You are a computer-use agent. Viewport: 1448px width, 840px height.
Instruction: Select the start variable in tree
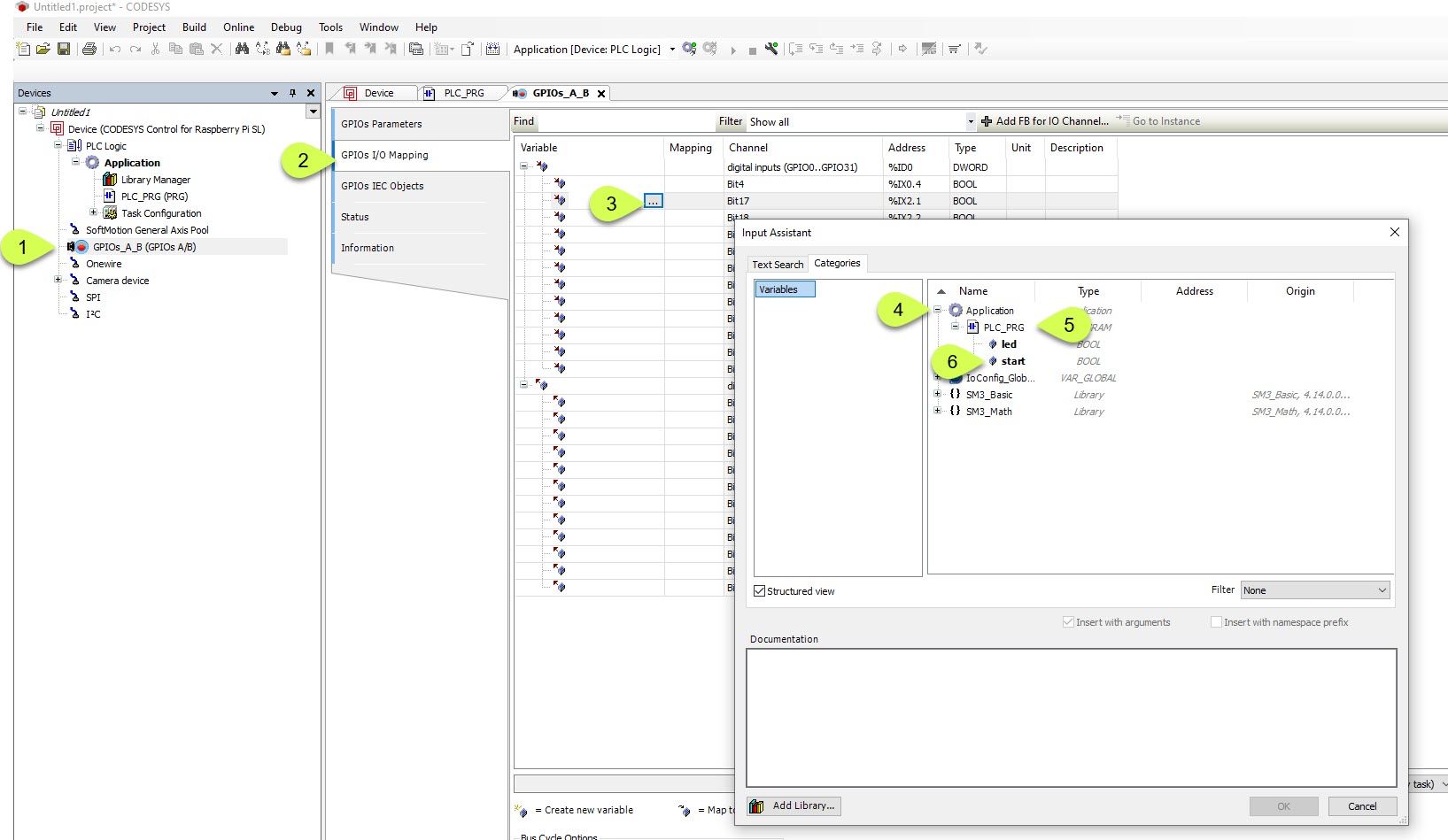1012,361
